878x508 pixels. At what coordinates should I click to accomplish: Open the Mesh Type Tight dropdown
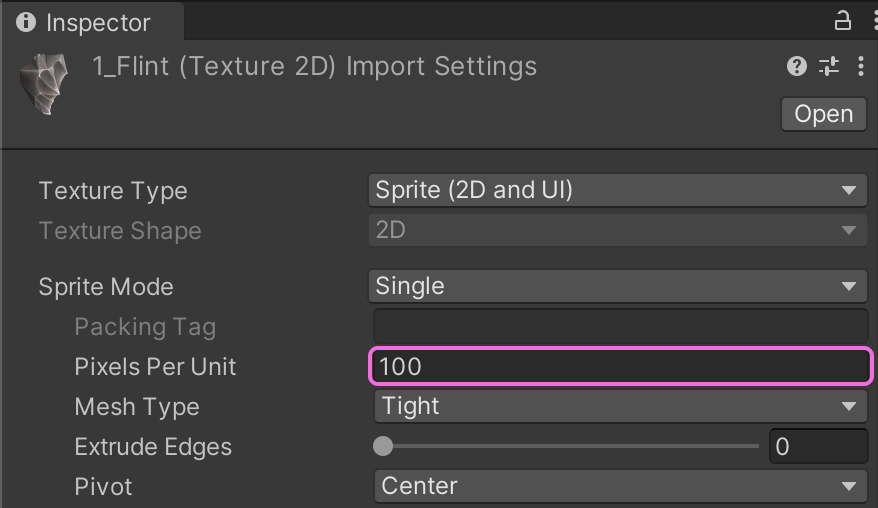pyautogui.click(x=620, y=406)
